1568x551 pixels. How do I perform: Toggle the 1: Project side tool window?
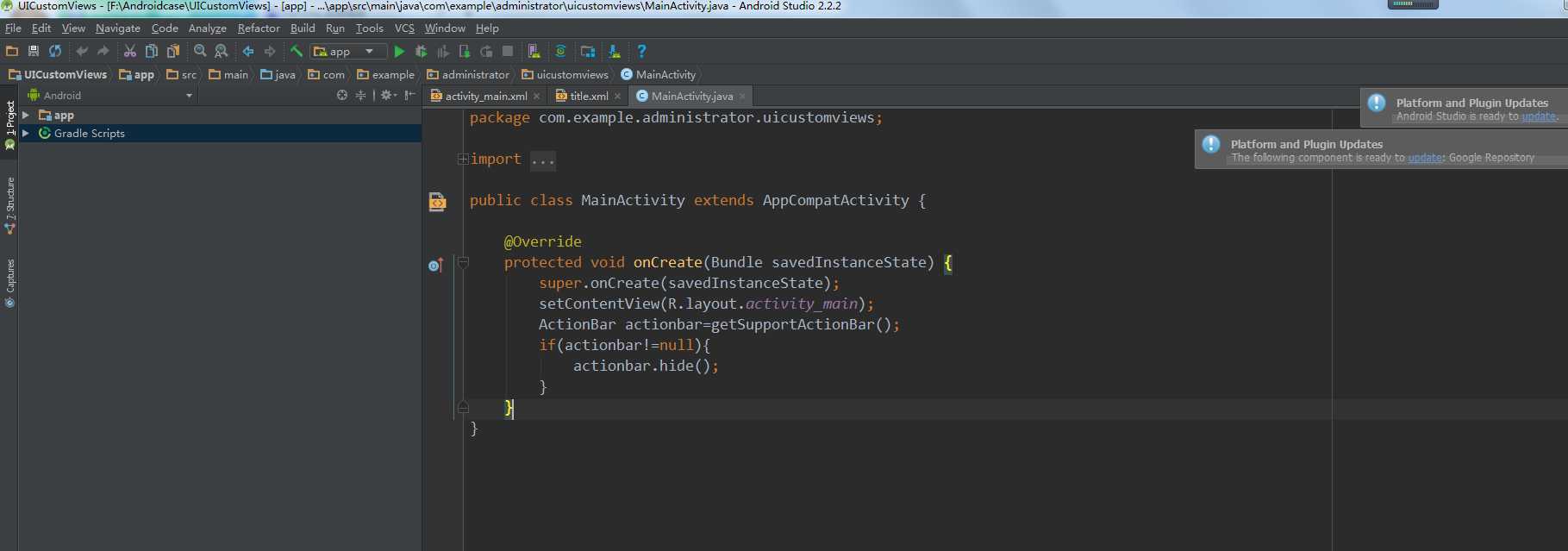coord(9,125)
